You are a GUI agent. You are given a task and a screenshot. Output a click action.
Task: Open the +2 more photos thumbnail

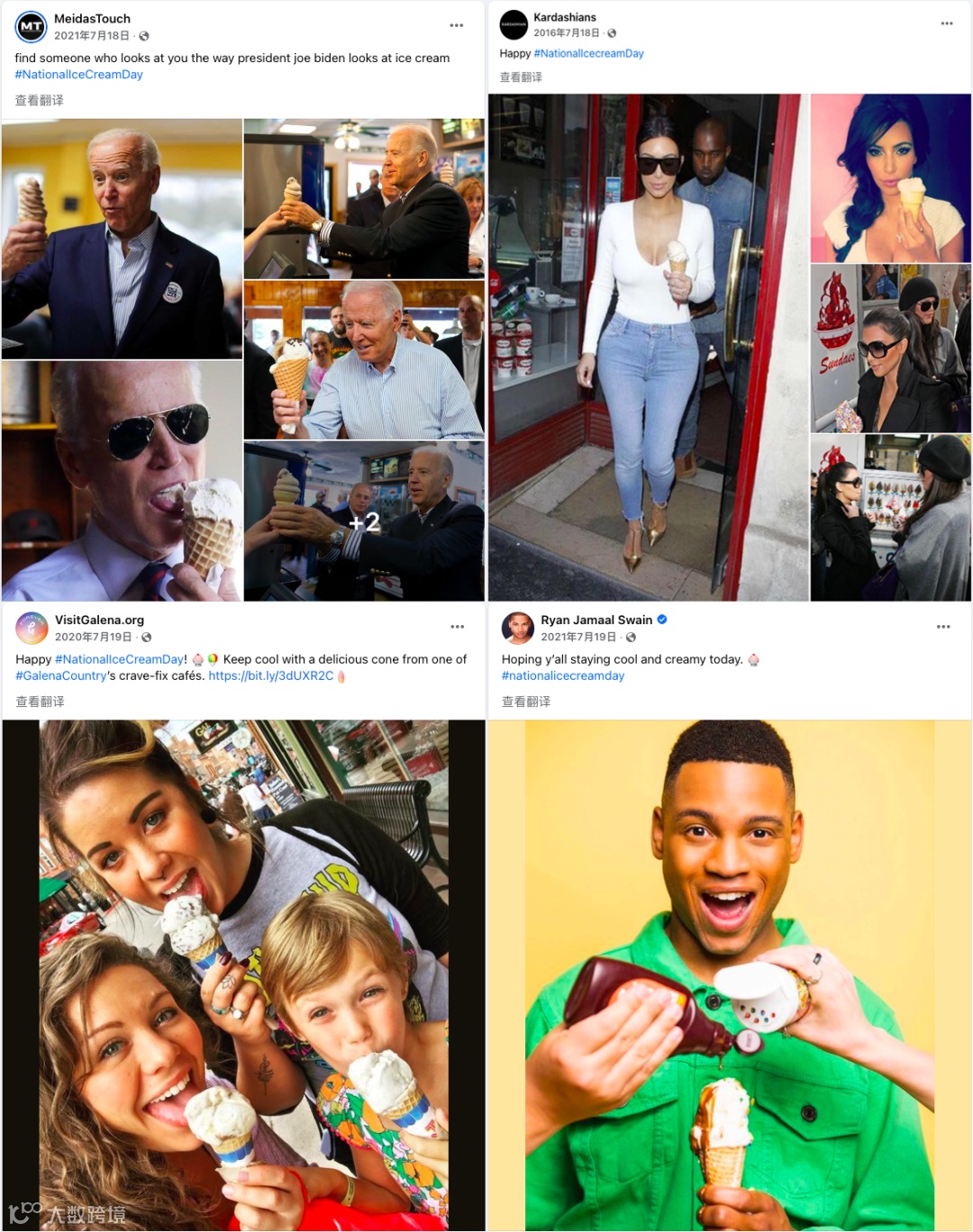(364, 521)
